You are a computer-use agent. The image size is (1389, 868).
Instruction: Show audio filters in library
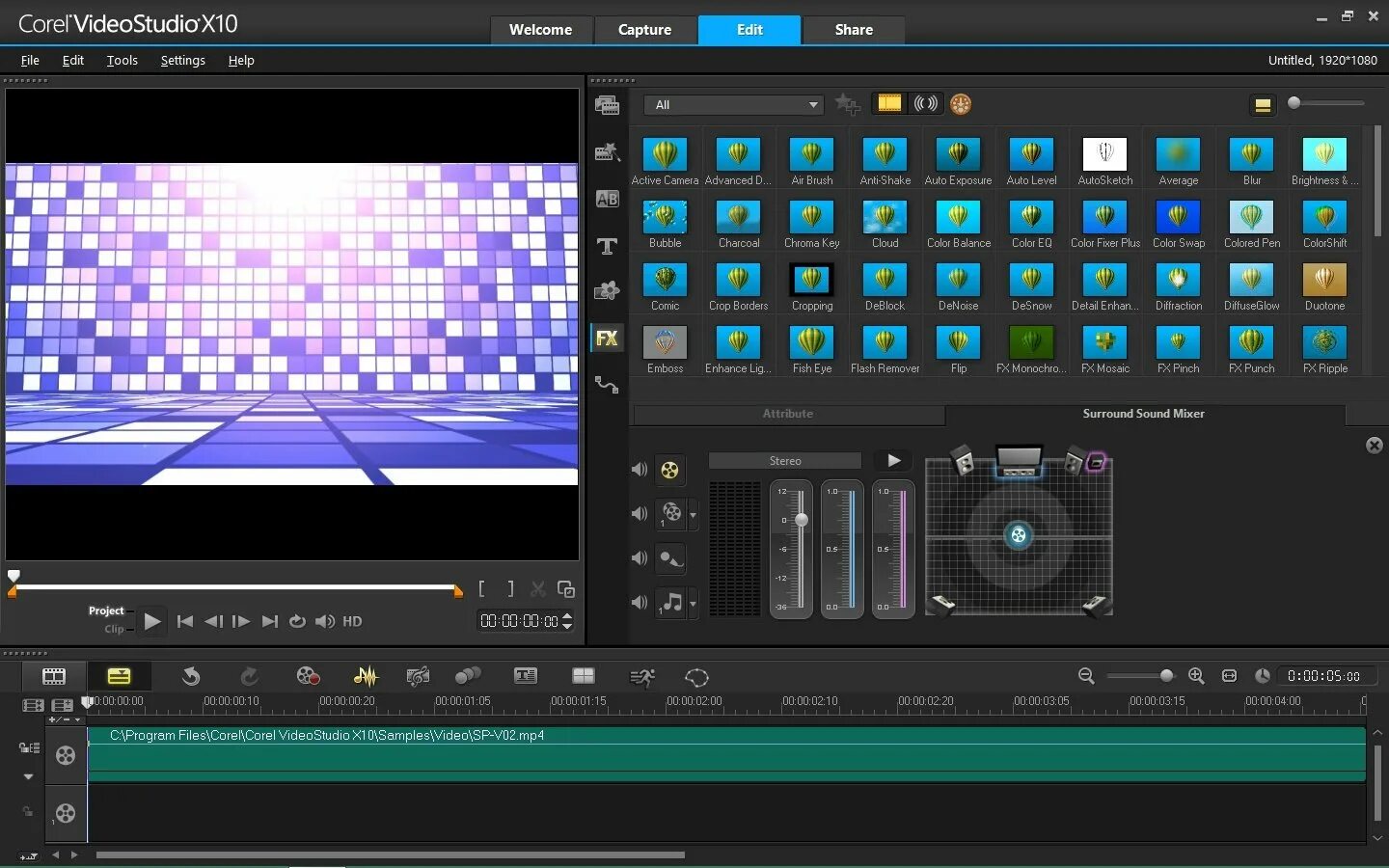click(926, 103)
